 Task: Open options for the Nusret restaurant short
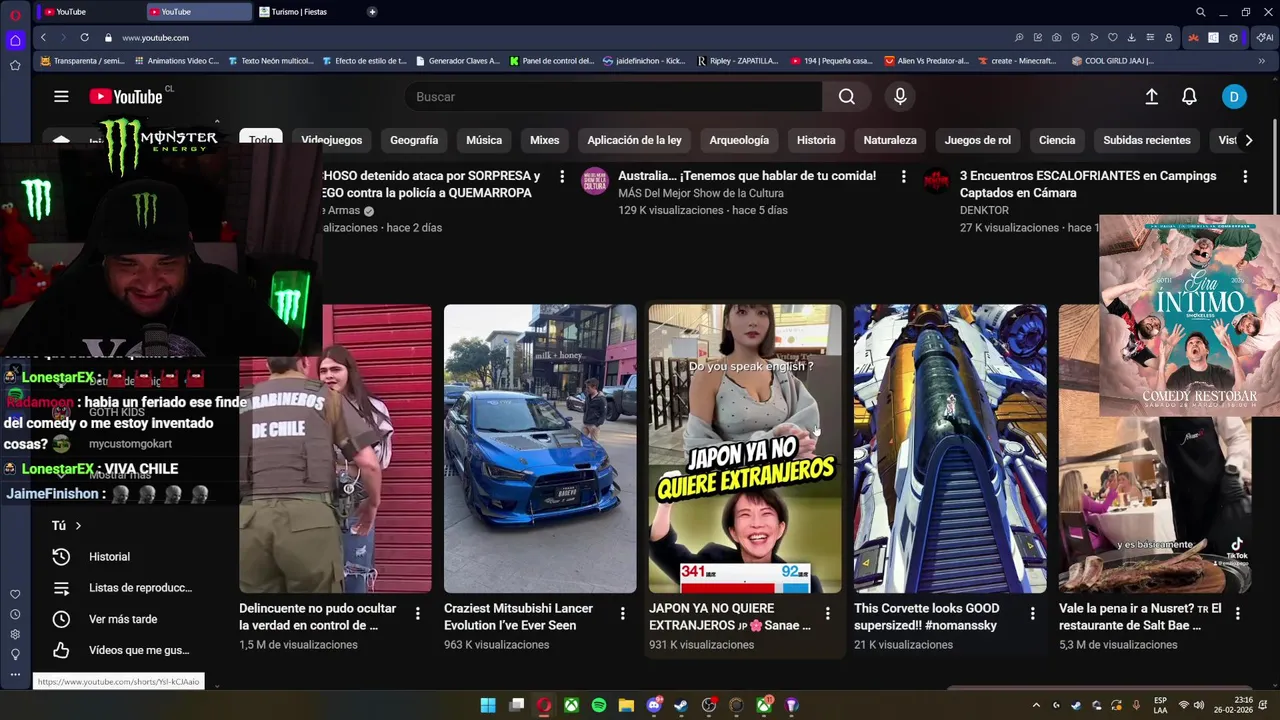click(1237, 613)
